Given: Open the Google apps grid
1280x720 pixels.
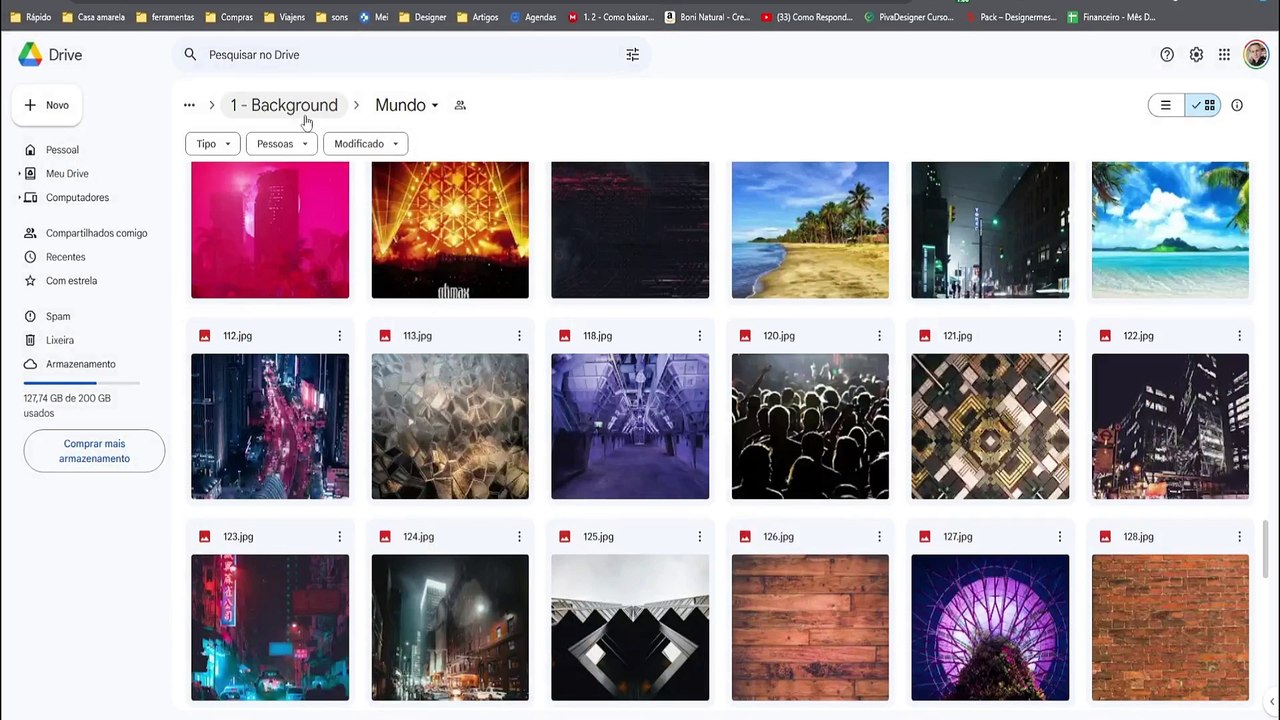Looking at the screenshot, I should click(1224, 55).
